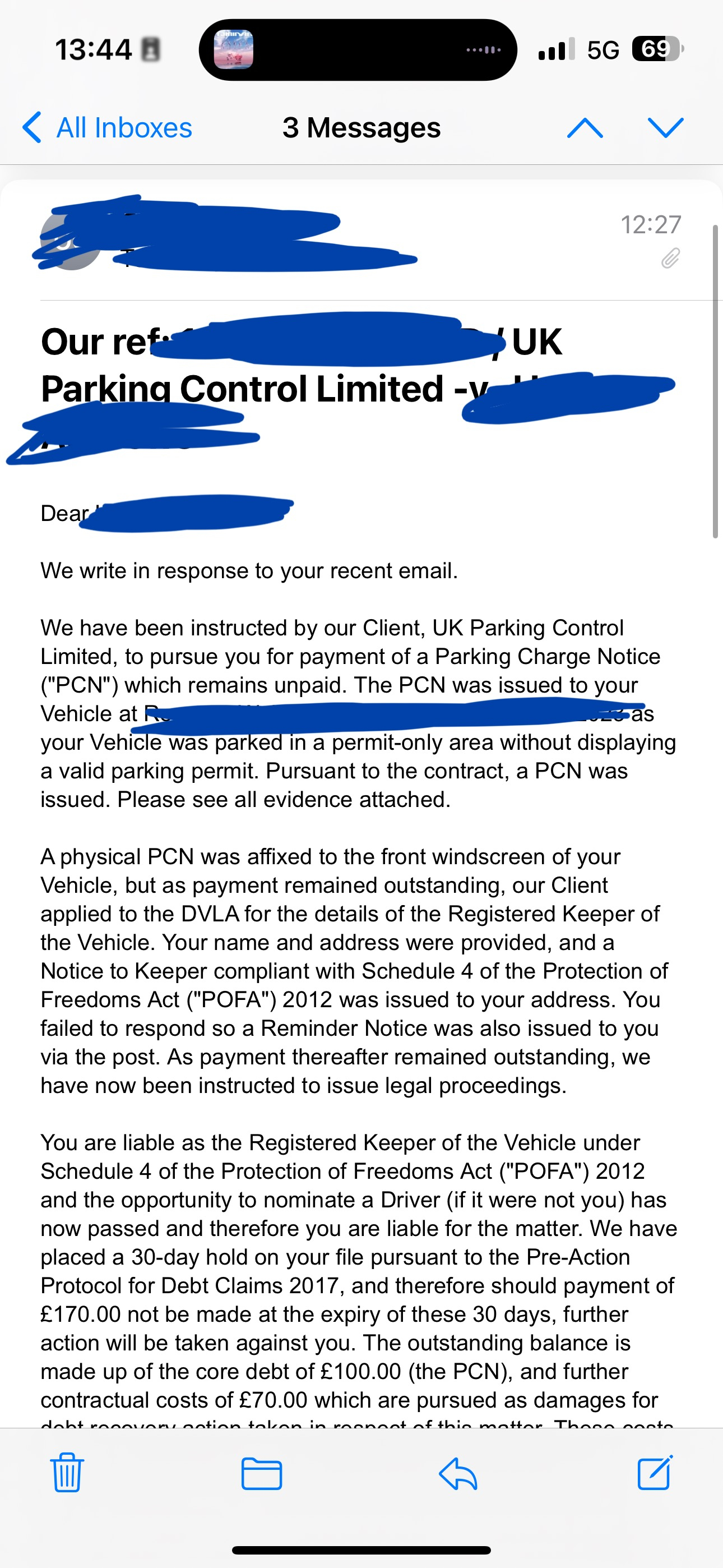Go to next message with down chevron

[x=666, y=128]
